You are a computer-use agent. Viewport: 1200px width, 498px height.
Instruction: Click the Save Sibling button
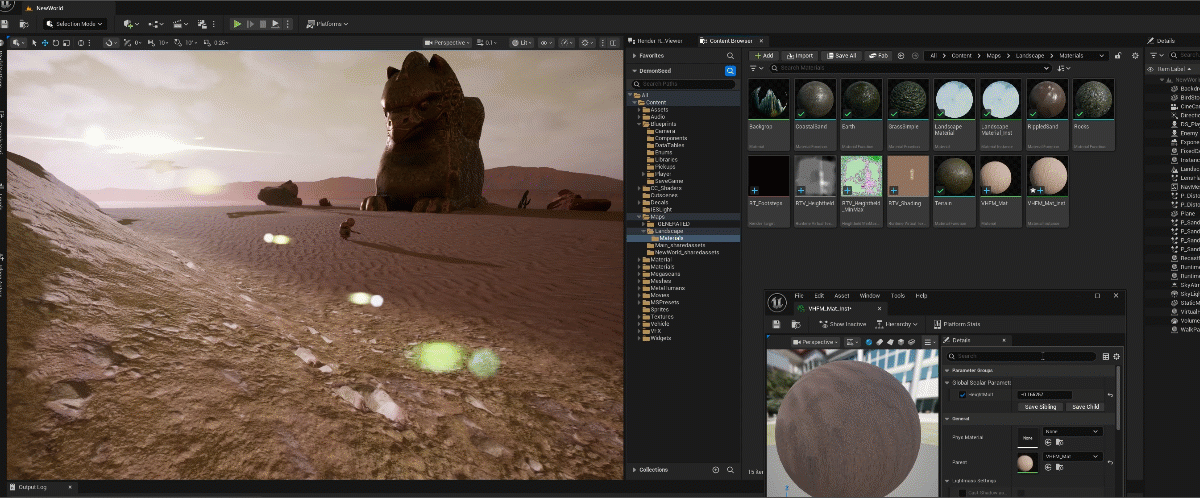point(1040,407)
